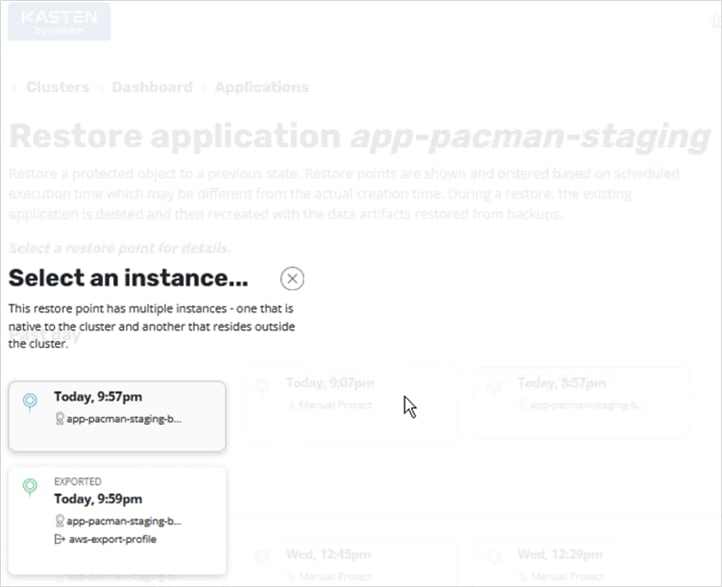Click app-pacman-staging-b... text in 9:57pm card

click(x=124, y=419)
